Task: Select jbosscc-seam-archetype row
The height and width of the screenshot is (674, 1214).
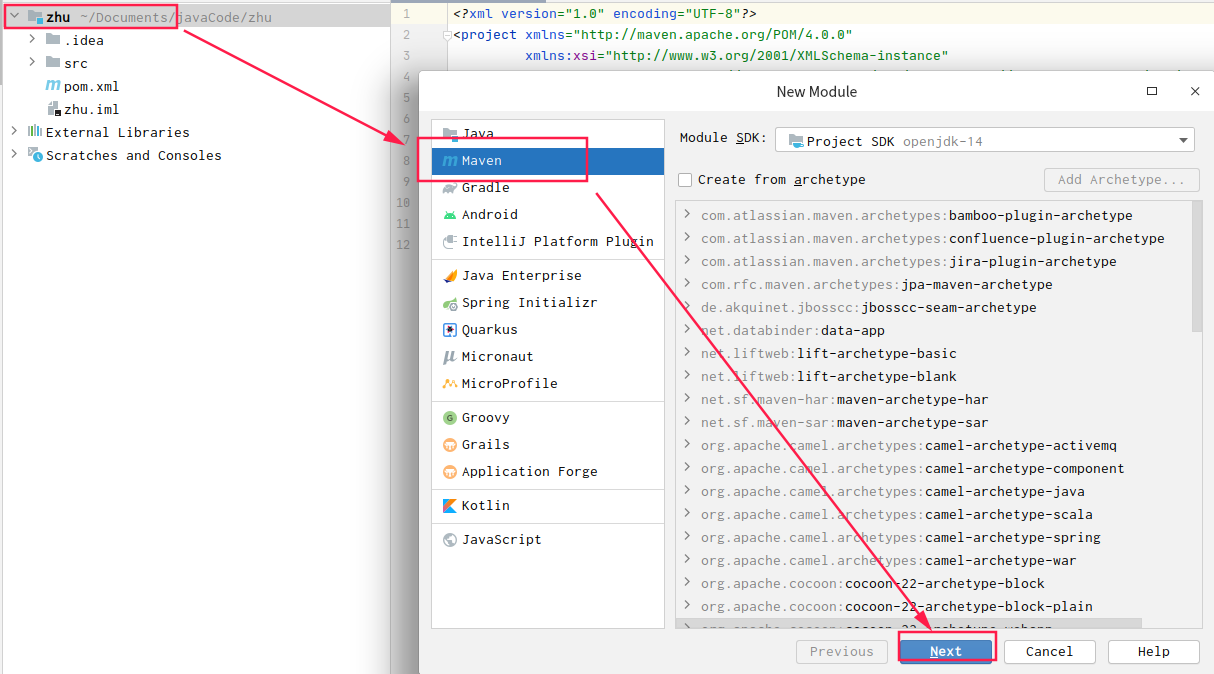Action: click(934, 307)
